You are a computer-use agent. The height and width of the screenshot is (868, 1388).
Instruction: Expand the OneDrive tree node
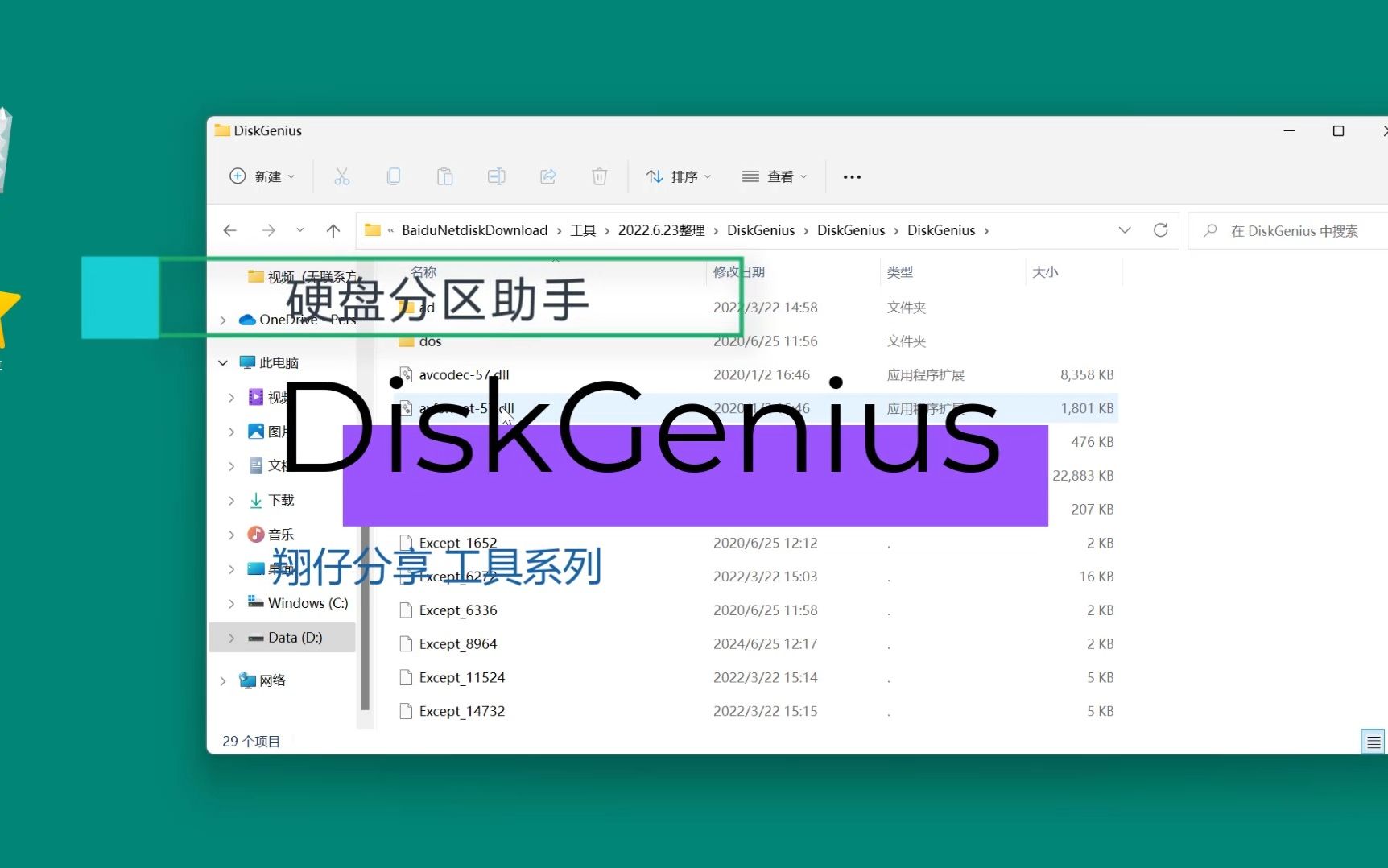pos(223,320)
